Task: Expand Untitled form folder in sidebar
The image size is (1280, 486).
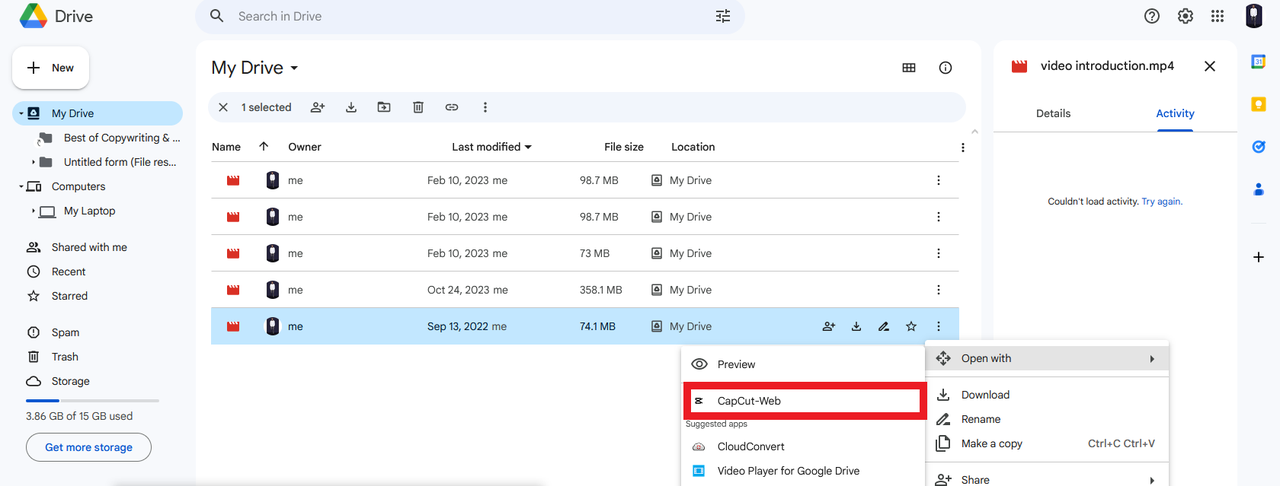Action: coord(33,162)
